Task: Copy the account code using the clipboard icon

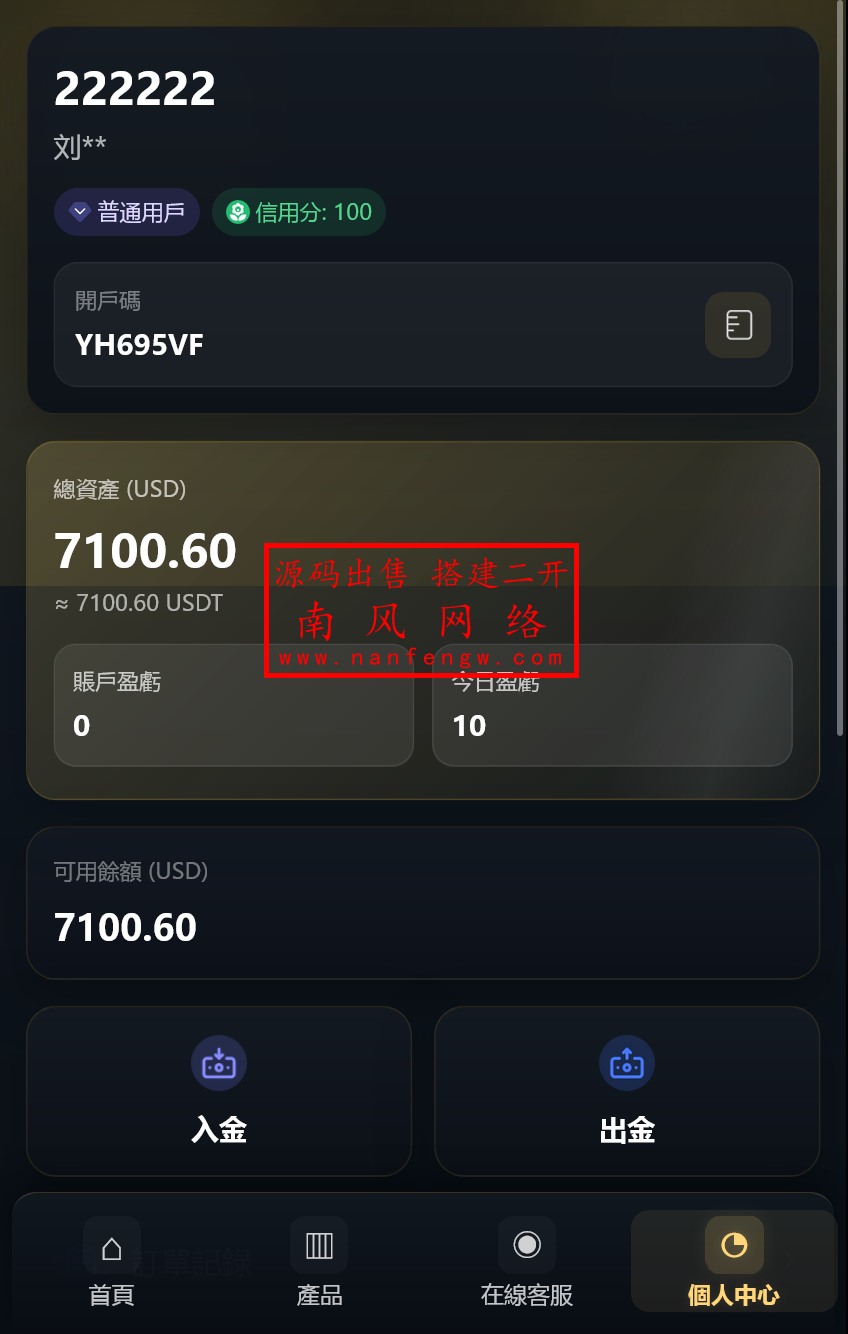Action: (738, 325)
